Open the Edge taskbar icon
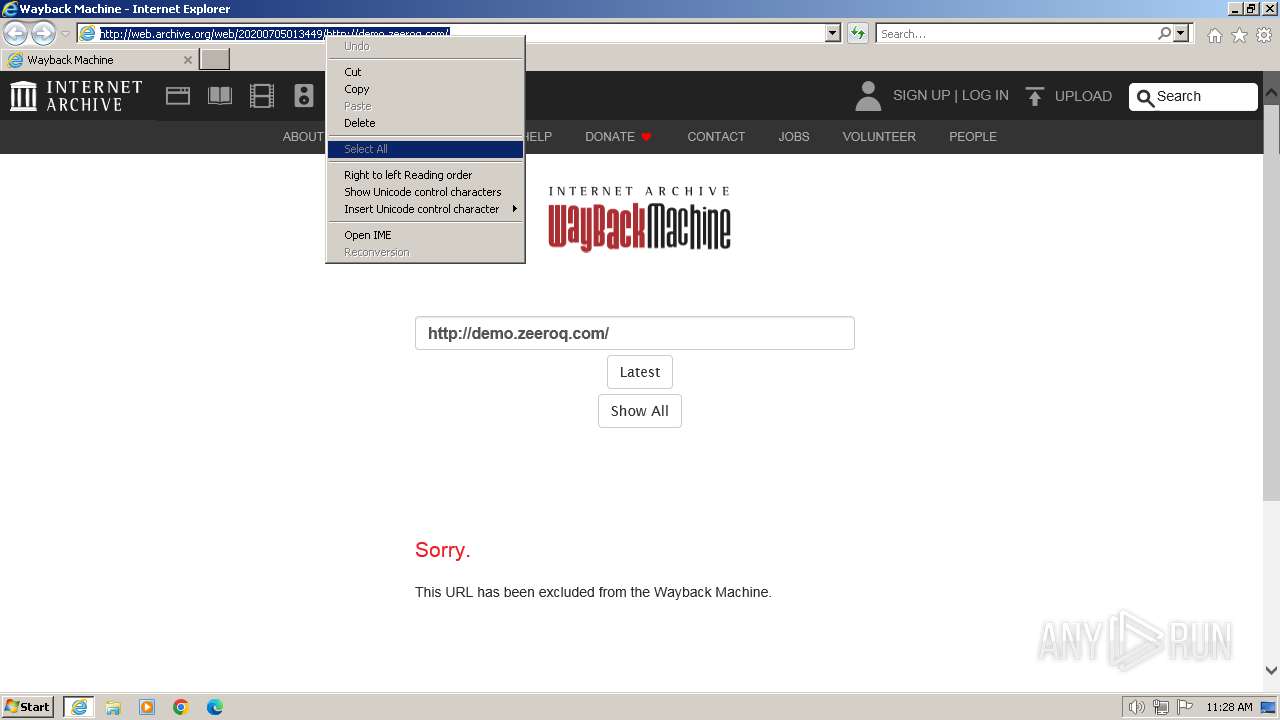Viewport: 1280px width, 720px height. [x=215, y=707]
